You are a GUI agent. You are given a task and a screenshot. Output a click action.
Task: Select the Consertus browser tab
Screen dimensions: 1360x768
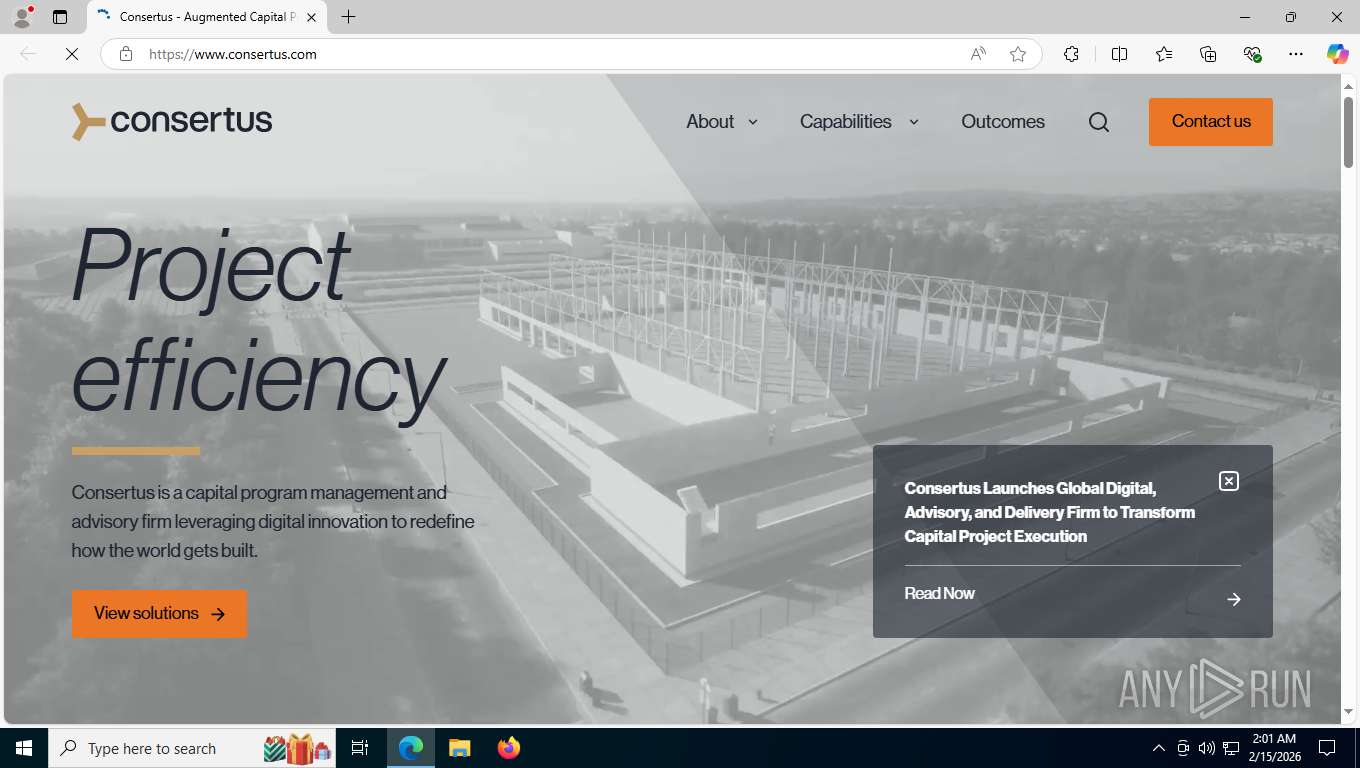pyautogui.click(x=206, y=17)
